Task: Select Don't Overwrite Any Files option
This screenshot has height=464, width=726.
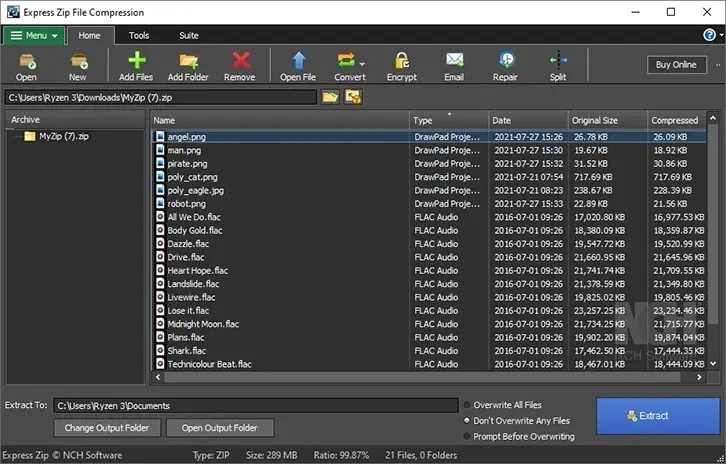Action: [468, 421]
